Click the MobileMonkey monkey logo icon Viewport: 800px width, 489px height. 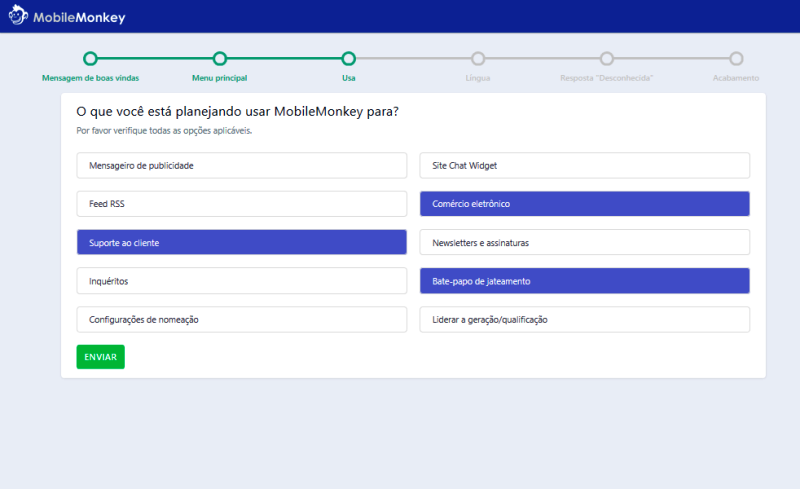coord(18,15)
